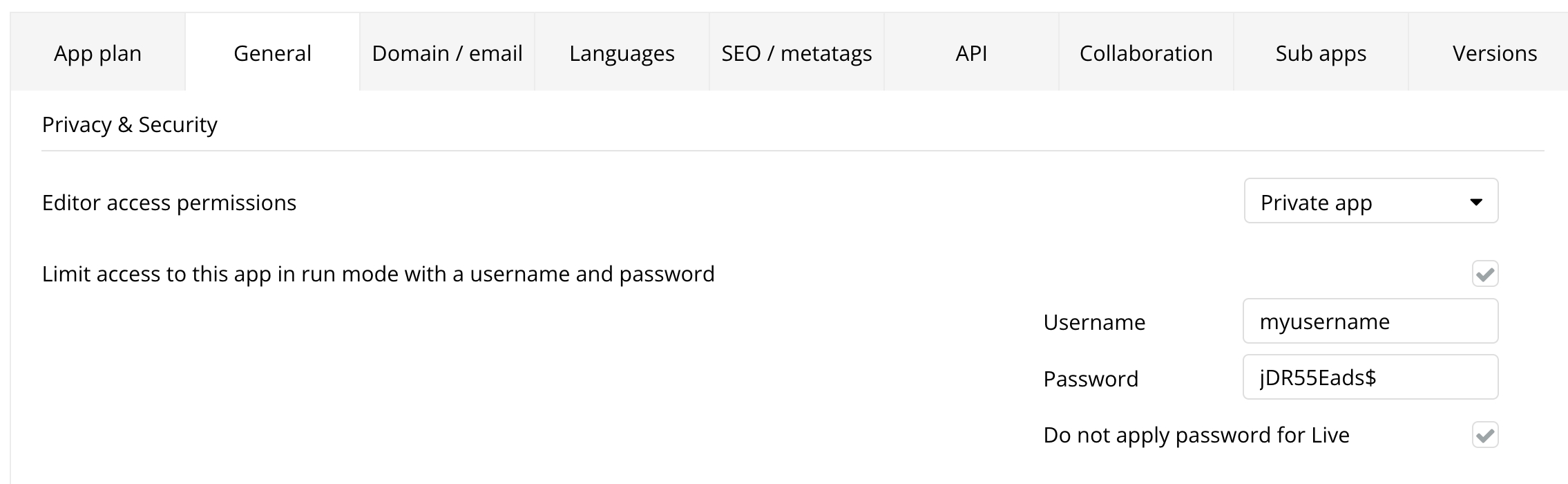This screenshot has width=1568, height=484.
Task: Switch to the General tab
Action: pos(272,53)
